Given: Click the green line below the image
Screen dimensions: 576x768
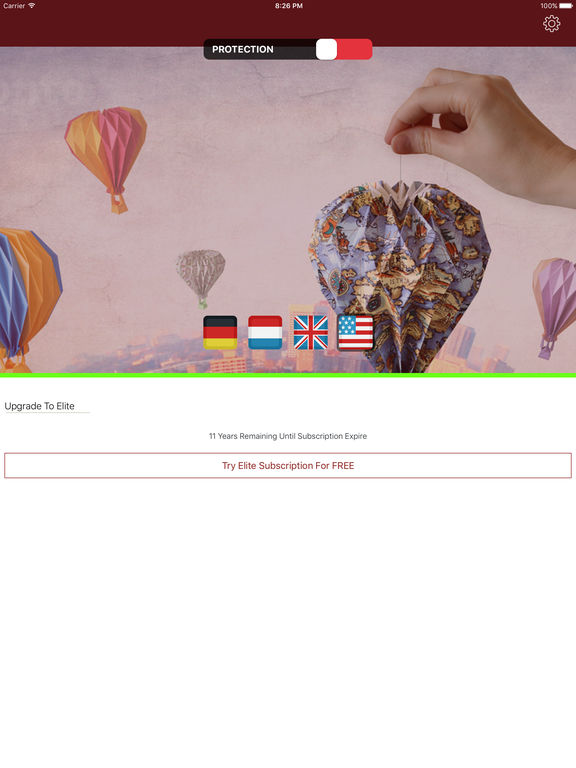Looking at the screenshot, I should (x=288, y=375).
